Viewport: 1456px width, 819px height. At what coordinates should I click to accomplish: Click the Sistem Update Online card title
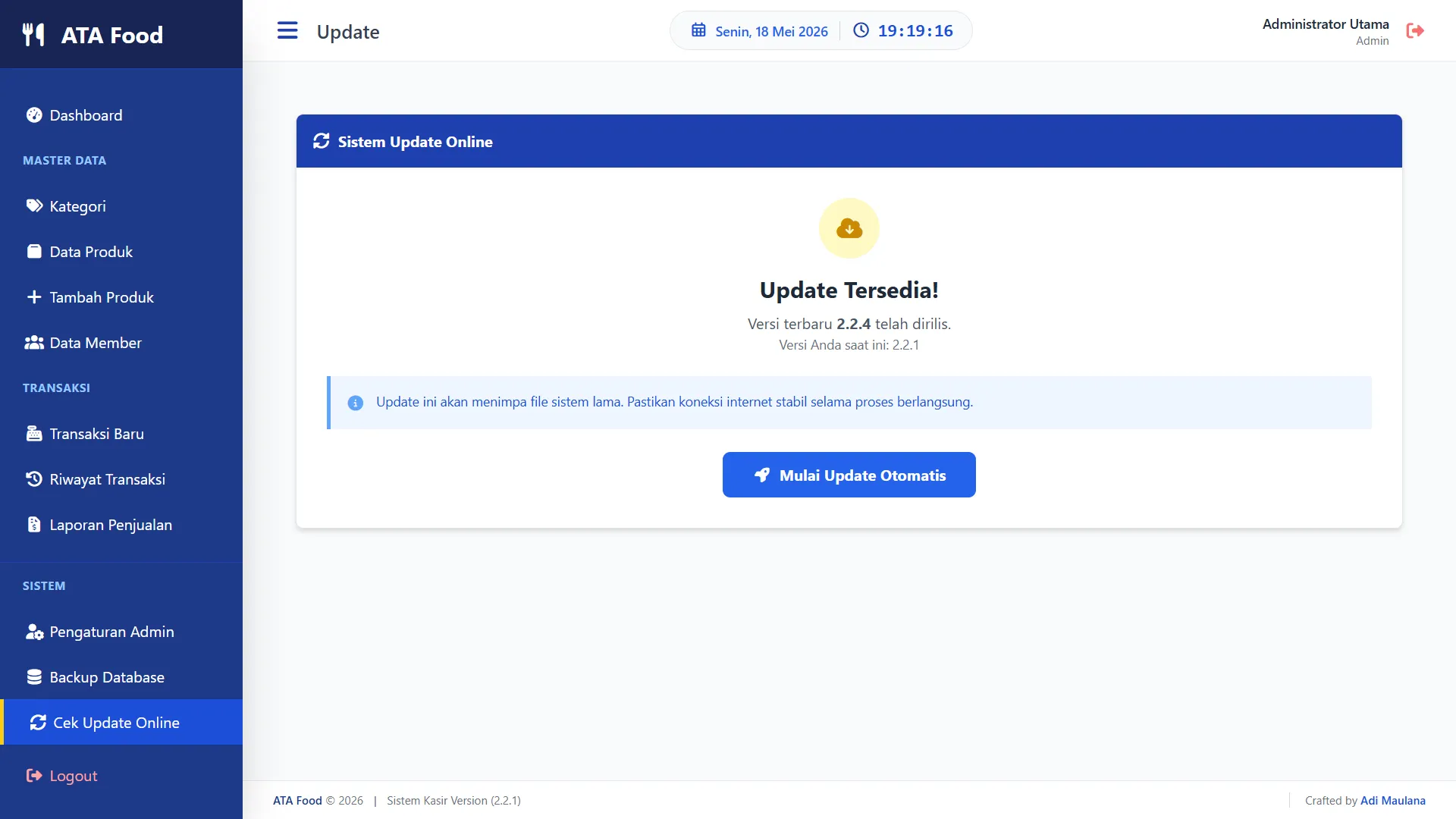click(415, 142)
